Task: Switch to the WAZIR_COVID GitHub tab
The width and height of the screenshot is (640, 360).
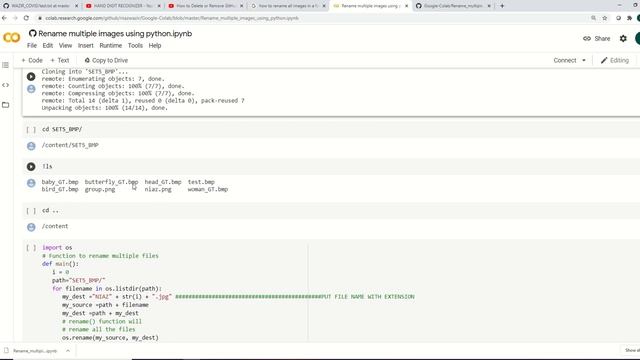Action: point(40,6)
